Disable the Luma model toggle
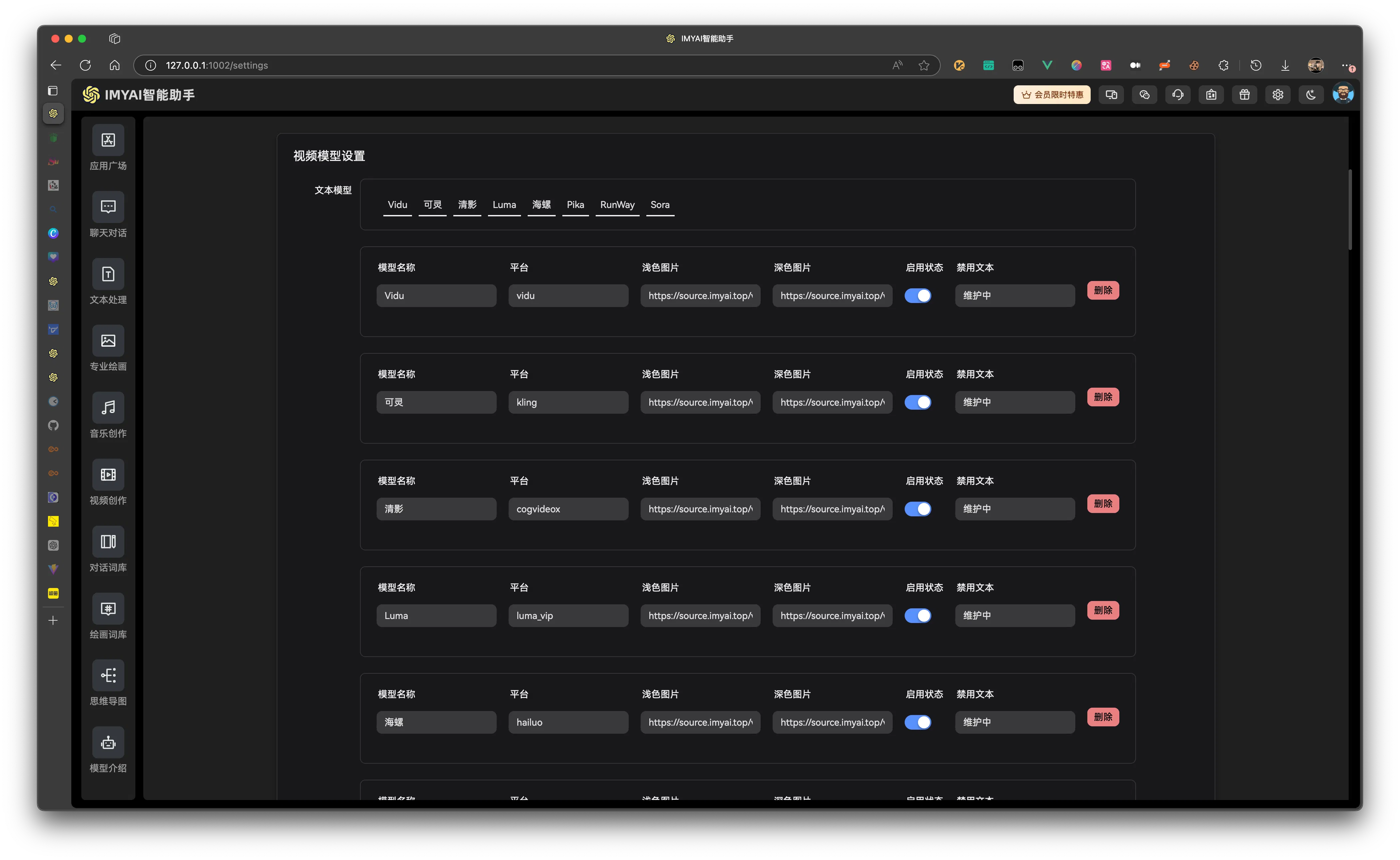Viewport: 1400px width, 860px height. (x=917, y=615)
